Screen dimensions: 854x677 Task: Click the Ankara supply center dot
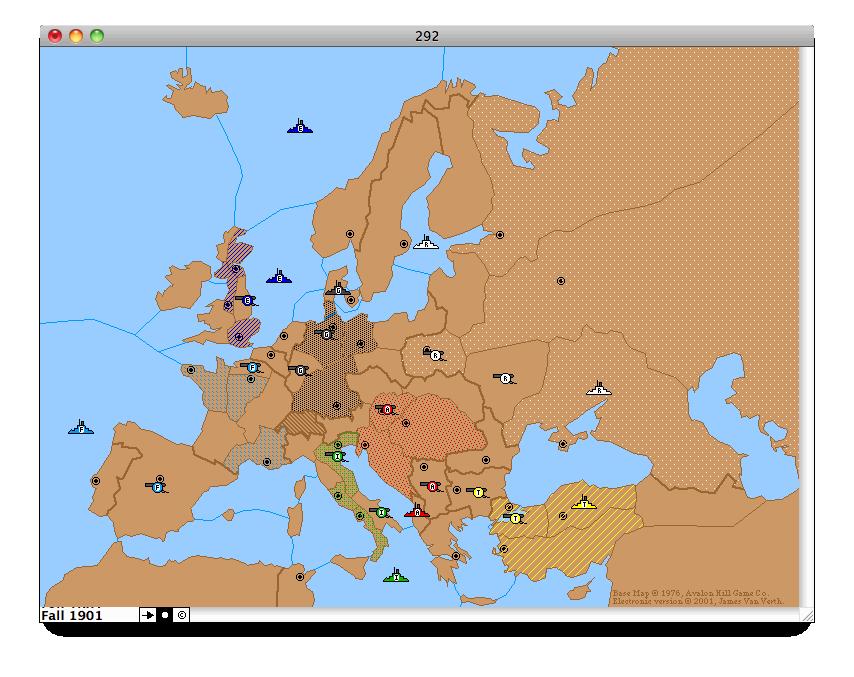563,516
